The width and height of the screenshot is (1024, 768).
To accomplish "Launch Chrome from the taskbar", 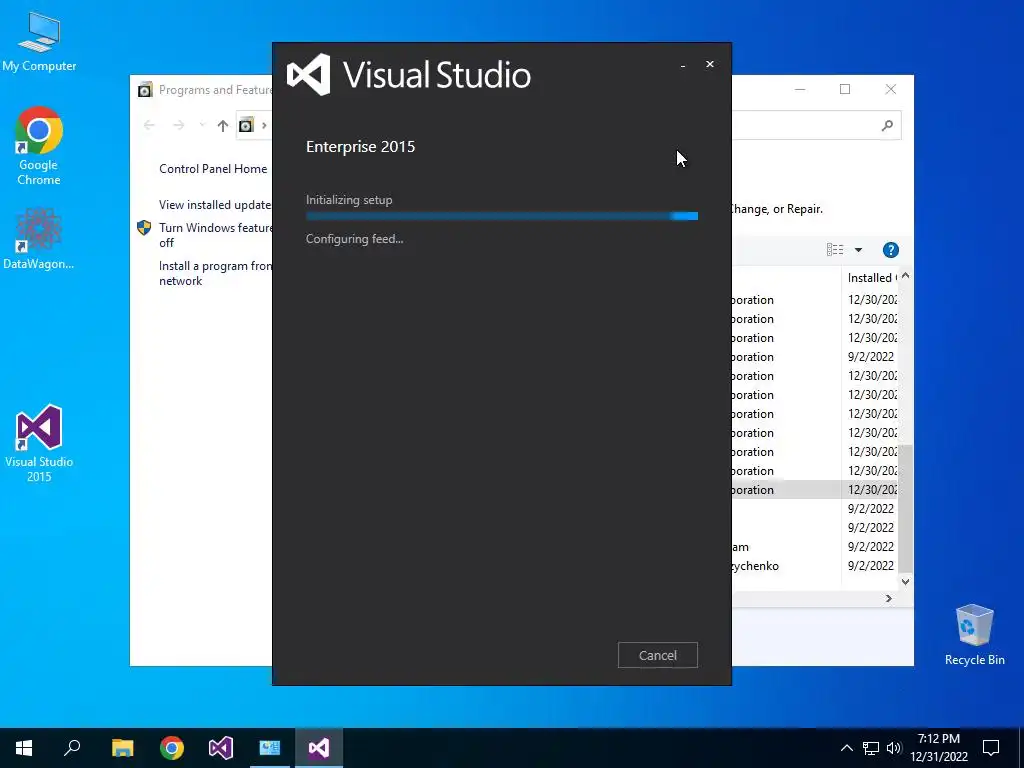I will coord(172,748).
